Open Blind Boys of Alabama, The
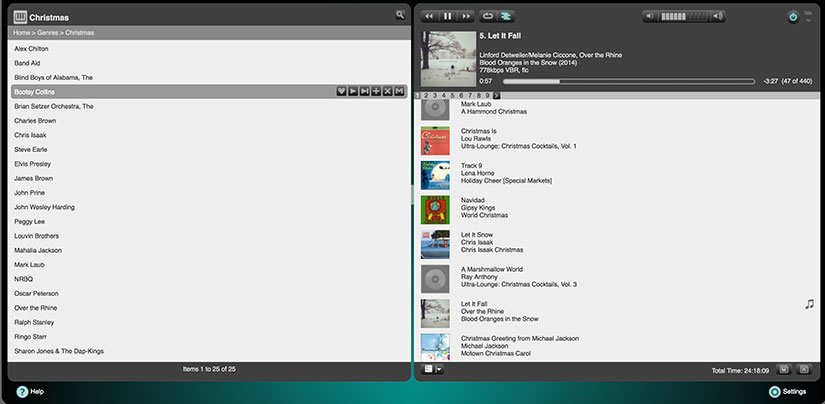This screenshot has height=404, width=825. (54, 77)
